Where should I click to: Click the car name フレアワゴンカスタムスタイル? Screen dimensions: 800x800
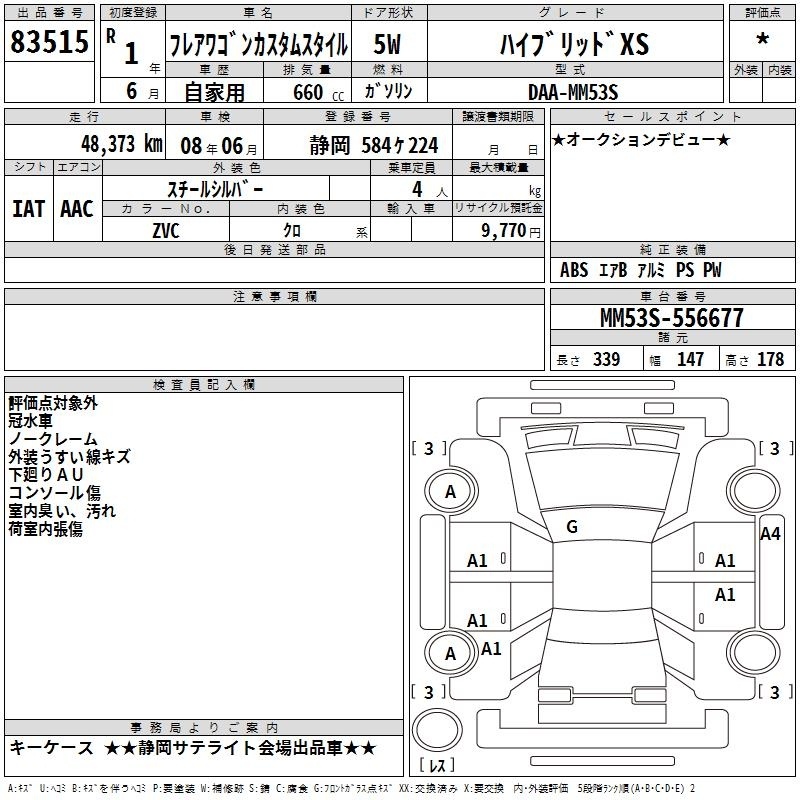click(x=258, y=44)
